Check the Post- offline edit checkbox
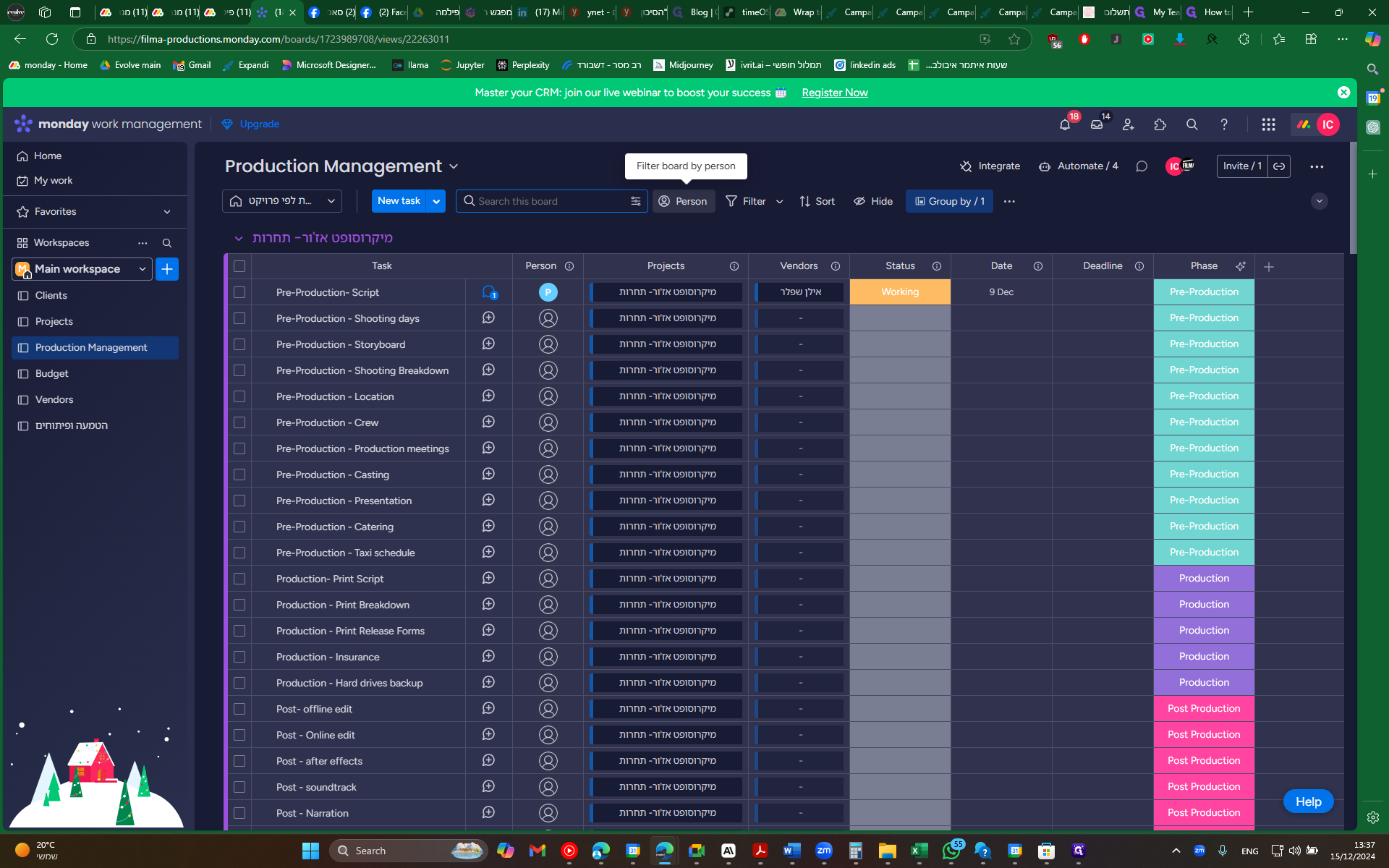Viewport: 1389px width, 868px height. (239, 709)
